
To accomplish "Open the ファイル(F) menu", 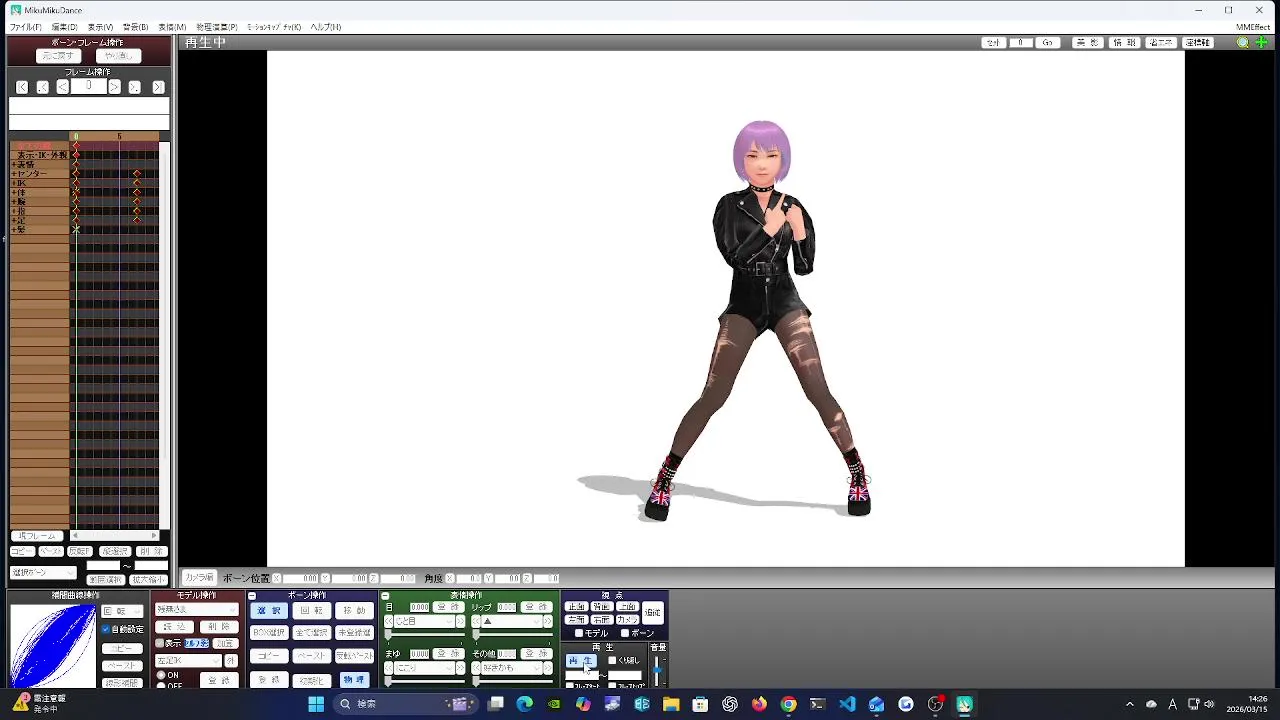I will pyautogui.click(x=25, y=27).
